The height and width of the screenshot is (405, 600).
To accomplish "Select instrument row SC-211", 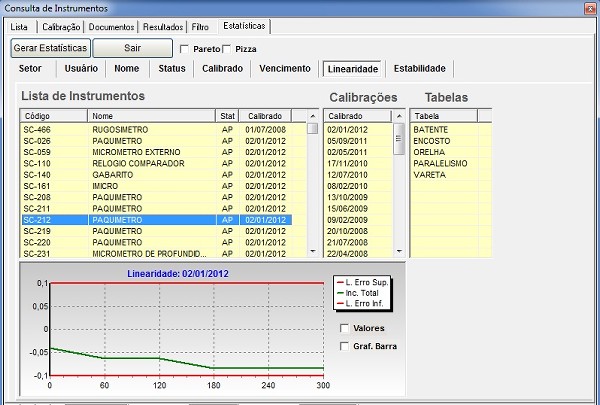I will 156,209.
